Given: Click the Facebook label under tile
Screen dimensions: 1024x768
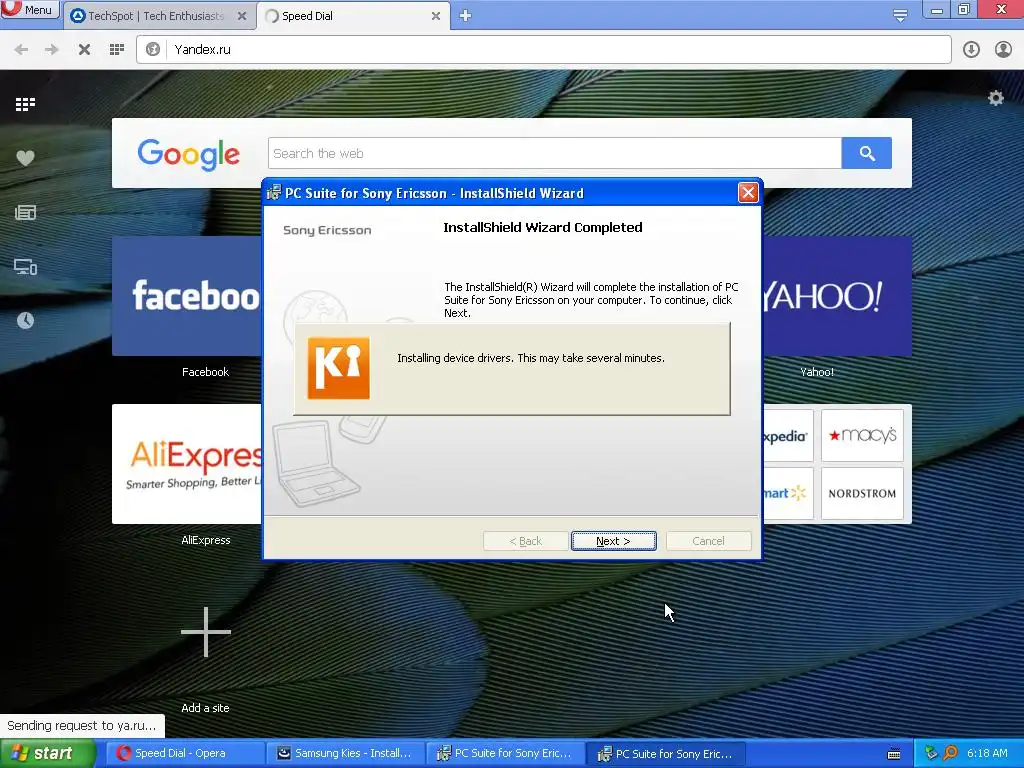Looking at the screenshot, I should [x=205, y=372].
